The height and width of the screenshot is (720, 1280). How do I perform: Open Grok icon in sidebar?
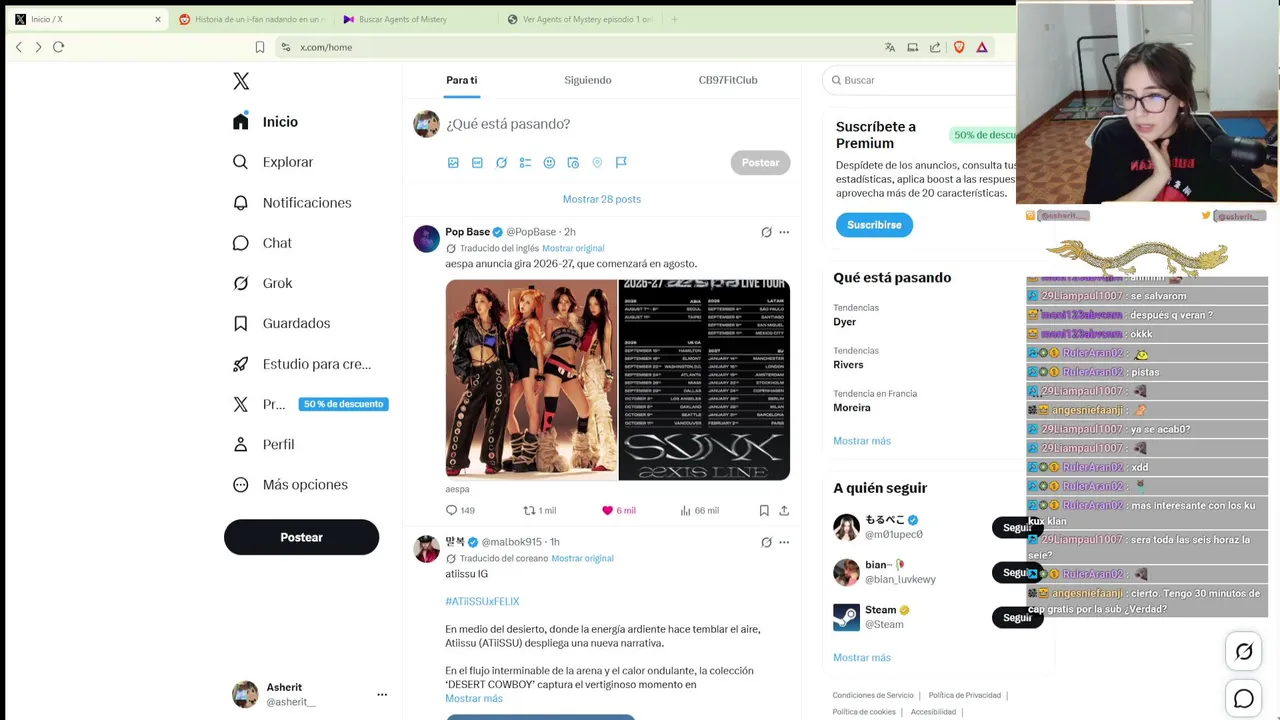tap(241, 283)
